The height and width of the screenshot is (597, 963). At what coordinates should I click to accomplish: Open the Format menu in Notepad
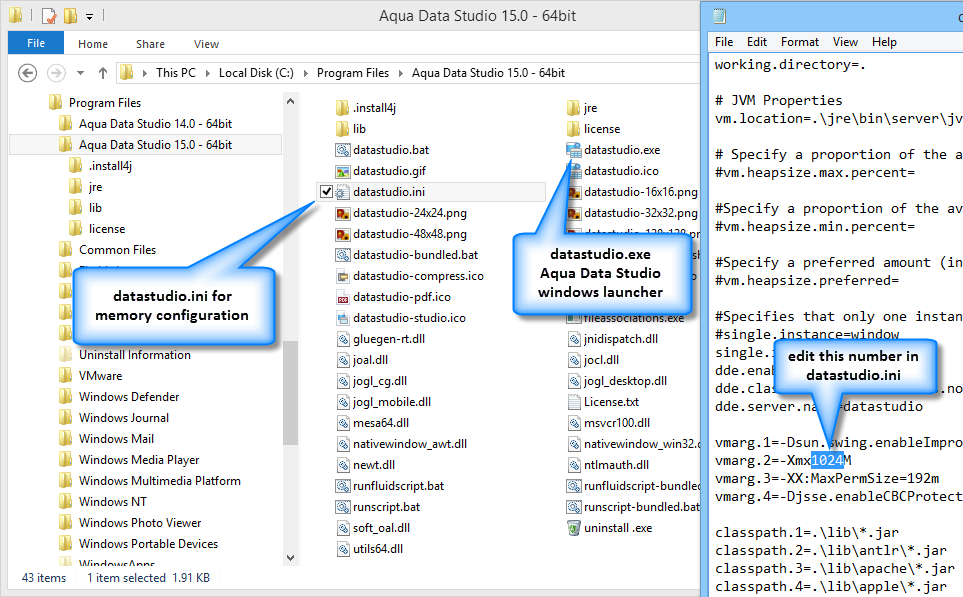click(799, 42)
